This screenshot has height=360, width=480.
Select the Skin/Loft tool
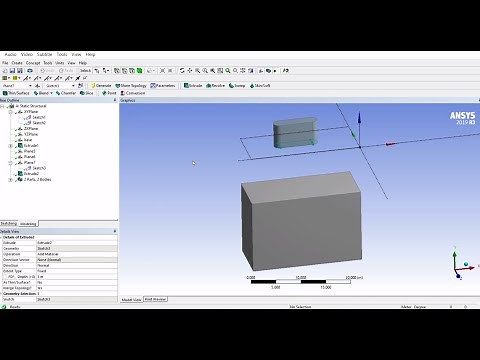[x=260, y=86]
